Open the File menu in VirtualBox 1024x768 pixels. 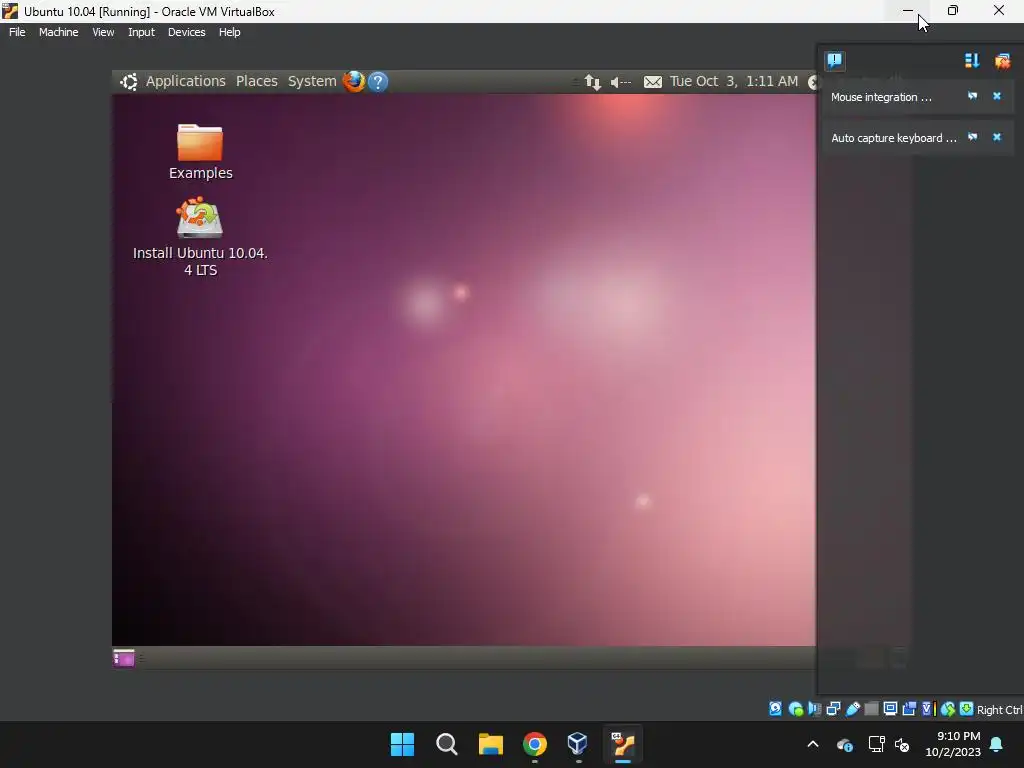point(17,32)
